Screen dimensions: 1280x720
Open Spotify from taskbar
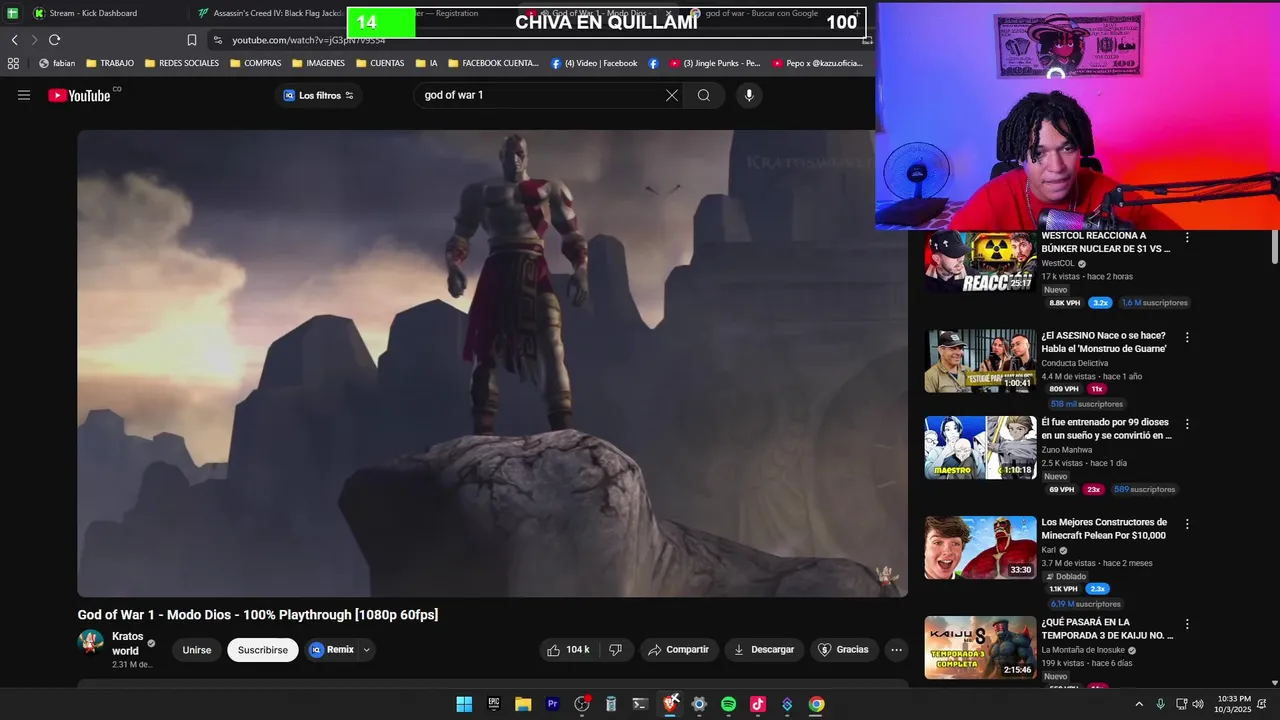coord(728,704)
